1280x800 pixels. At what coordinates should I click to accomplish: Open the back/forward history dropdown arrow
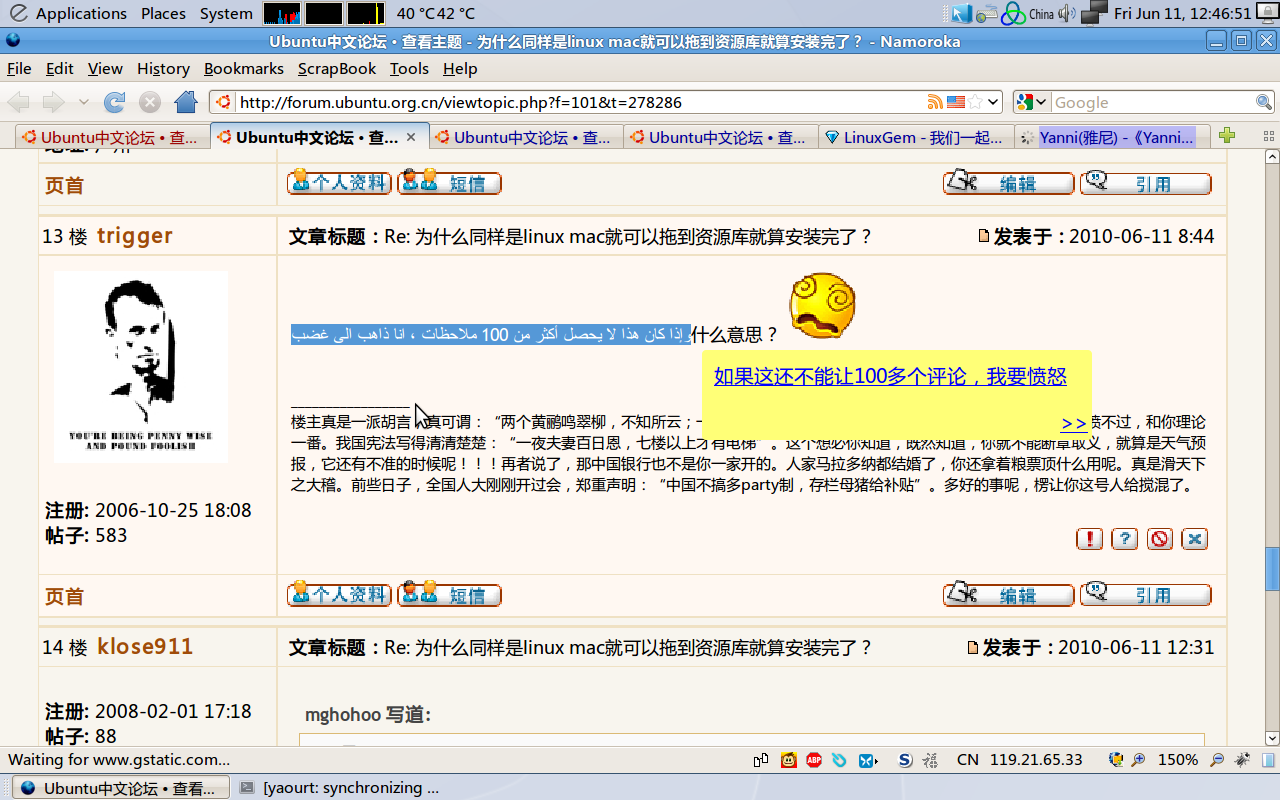[x=83, y=102]
